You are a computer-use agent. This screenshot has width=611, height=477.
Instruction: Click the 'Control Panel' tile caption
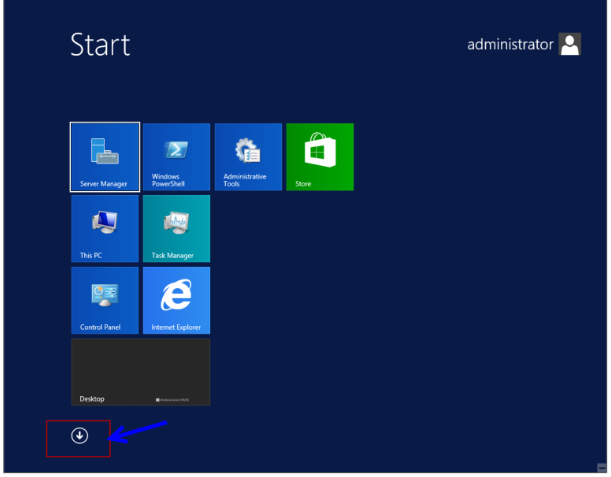click(100, 328)
